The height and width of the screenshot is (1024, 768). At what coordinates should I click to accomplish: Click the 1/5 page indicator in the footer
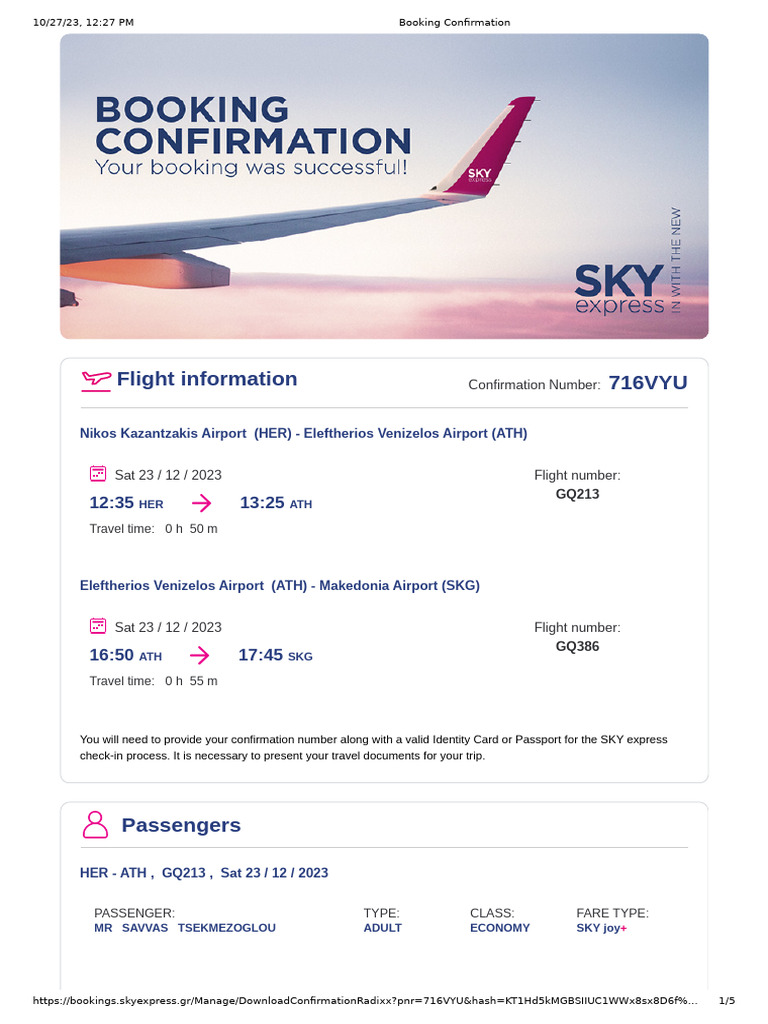pos(727,1001)
